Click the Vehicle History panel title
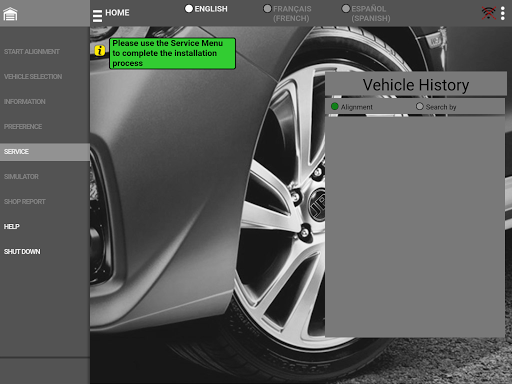This screenshot has width=512, height=384. pyautogui.click(x=416, y=85)
